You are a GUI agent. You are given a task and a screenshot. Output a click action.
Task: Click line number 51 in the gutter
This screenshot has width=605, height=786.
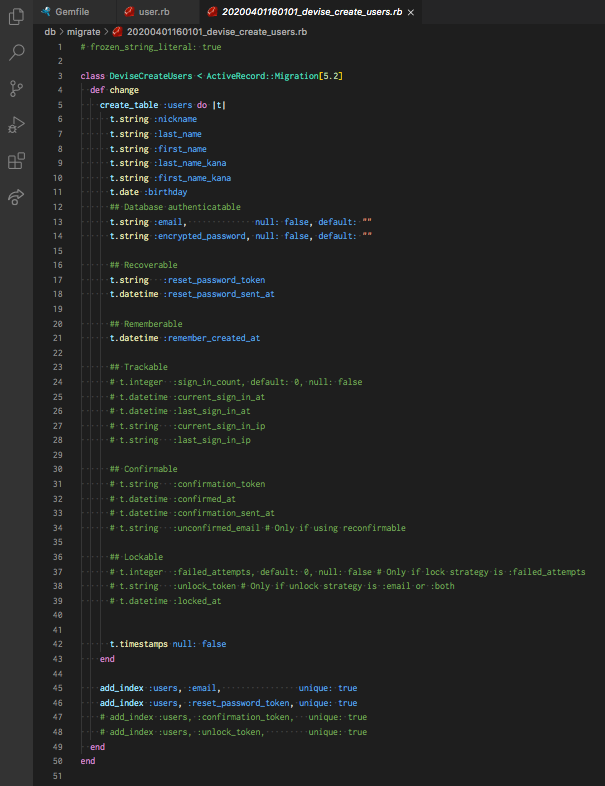58,776
